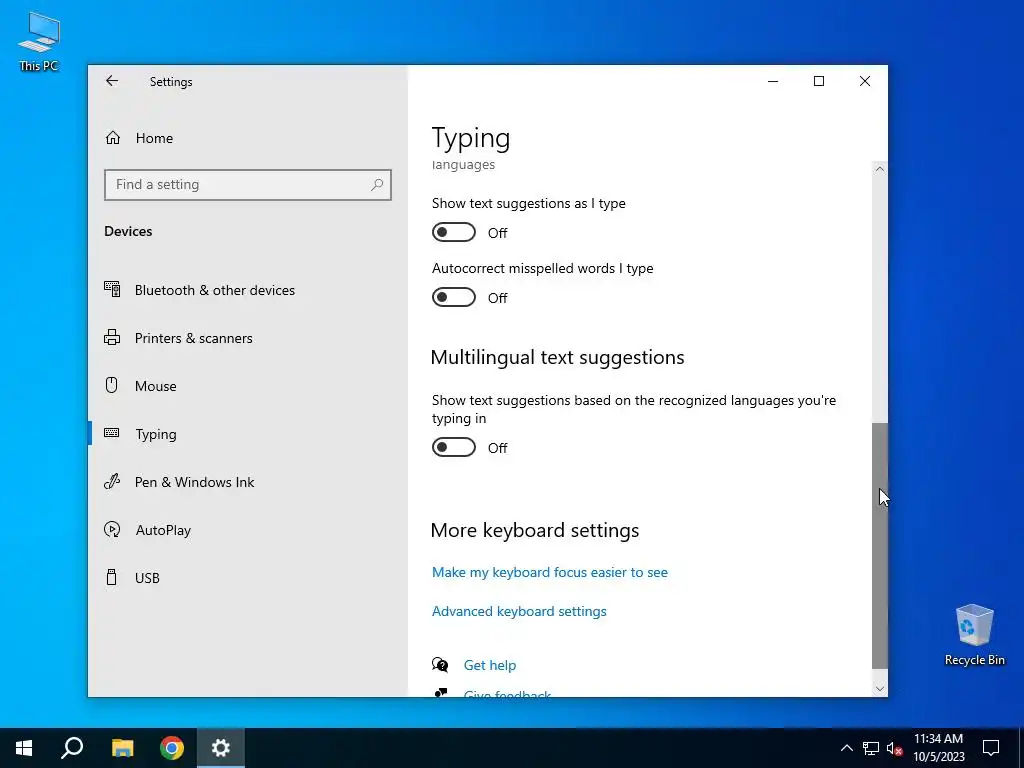Click the Get help chat icon
Image resolution: width=1024 pixels, height=768 pixels.
pyautogui.click(x=440, y=665)
